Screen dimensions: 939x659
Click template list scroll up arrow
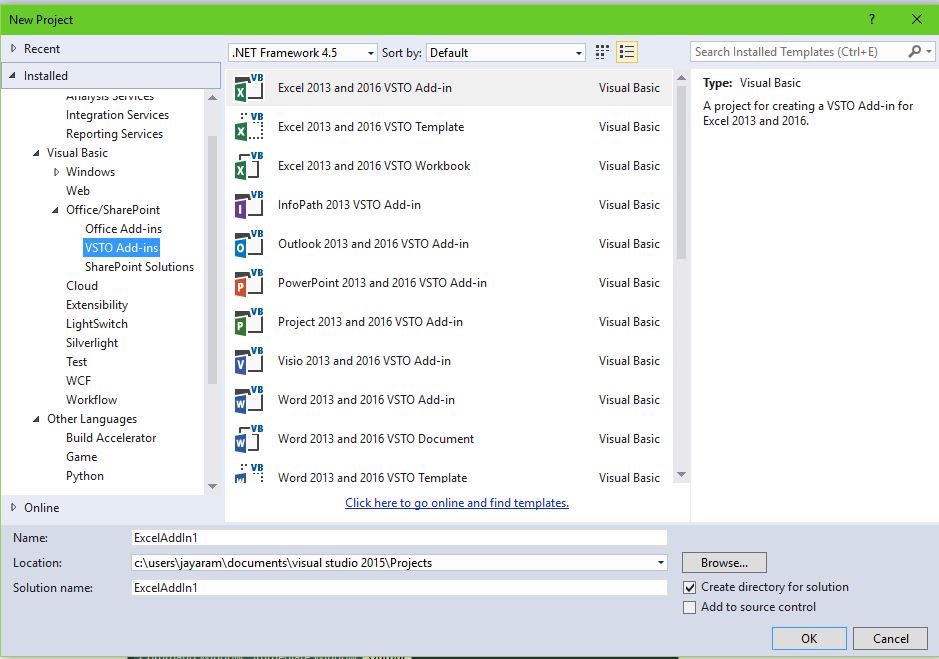pos(681,78)
